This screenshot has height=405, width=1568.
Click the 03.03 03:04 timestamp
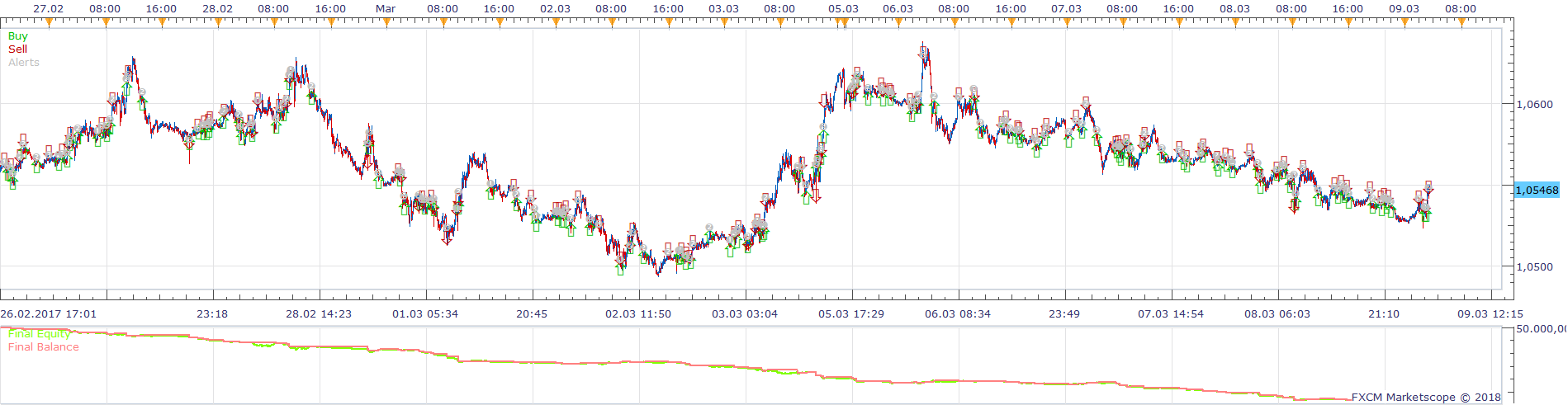coord(745,314)
